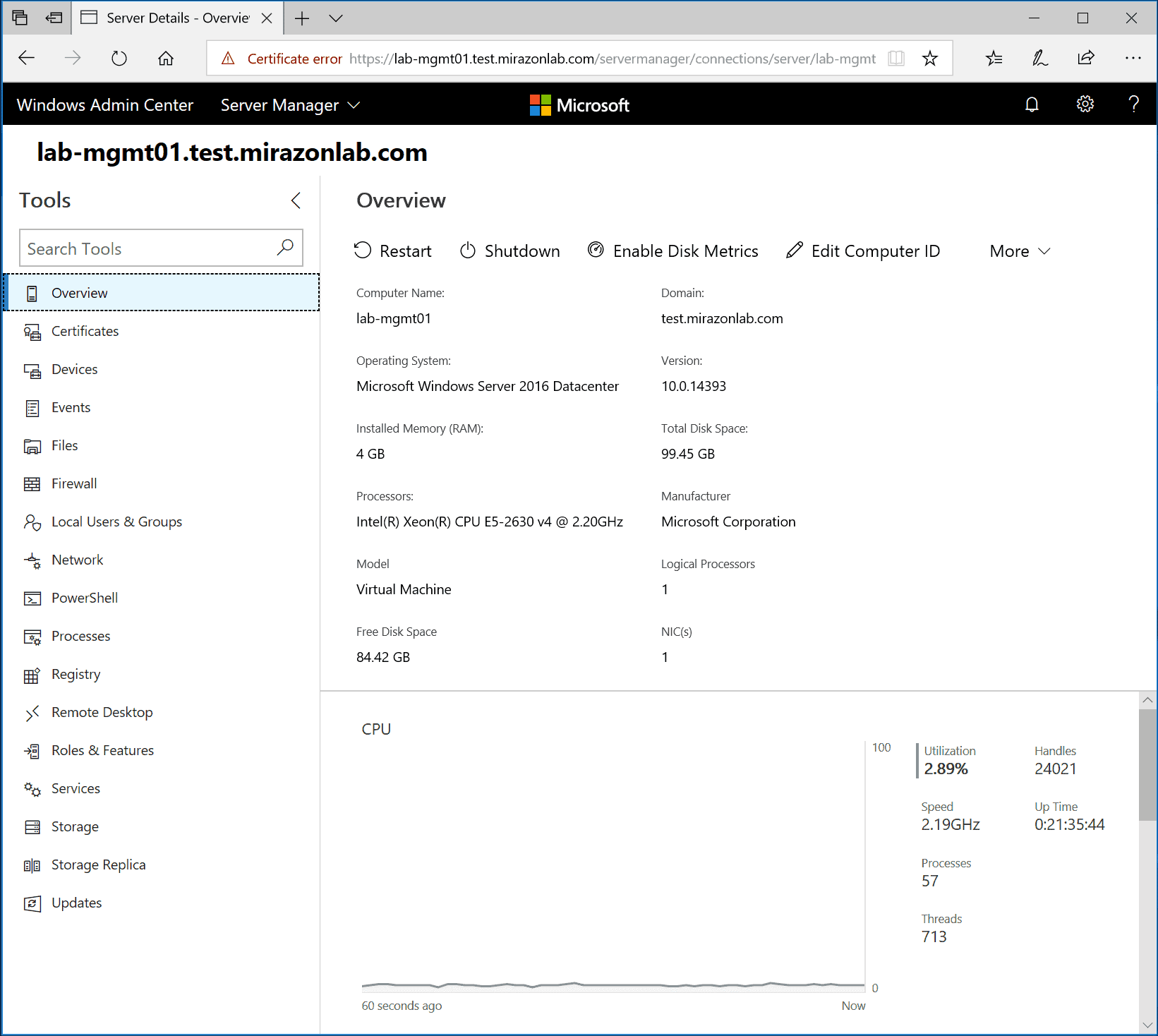
Task: Refresh the browser page
Action: click(119, 59)
